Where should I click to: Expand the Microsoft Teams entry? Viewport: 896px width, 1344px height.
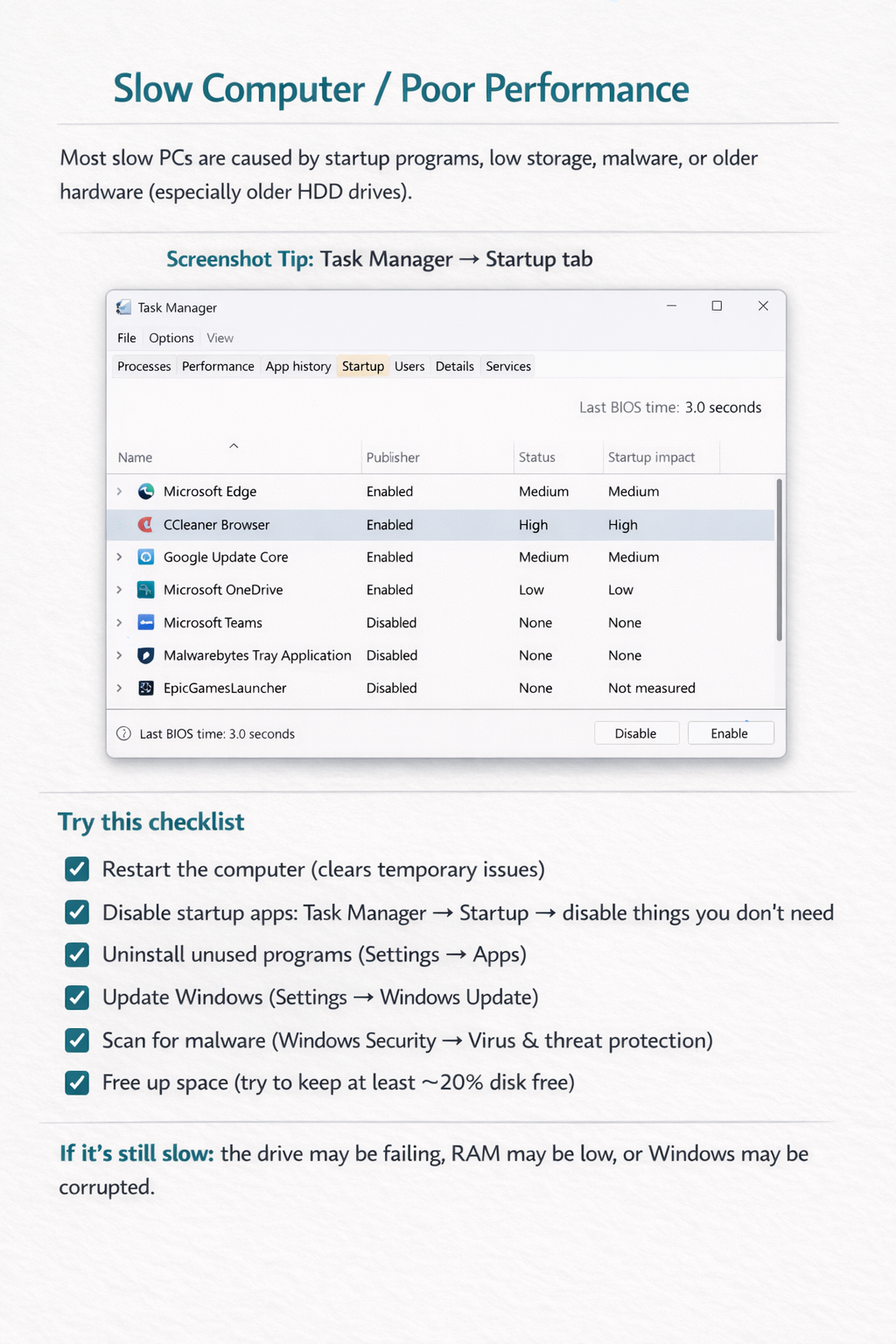point(120,622)
